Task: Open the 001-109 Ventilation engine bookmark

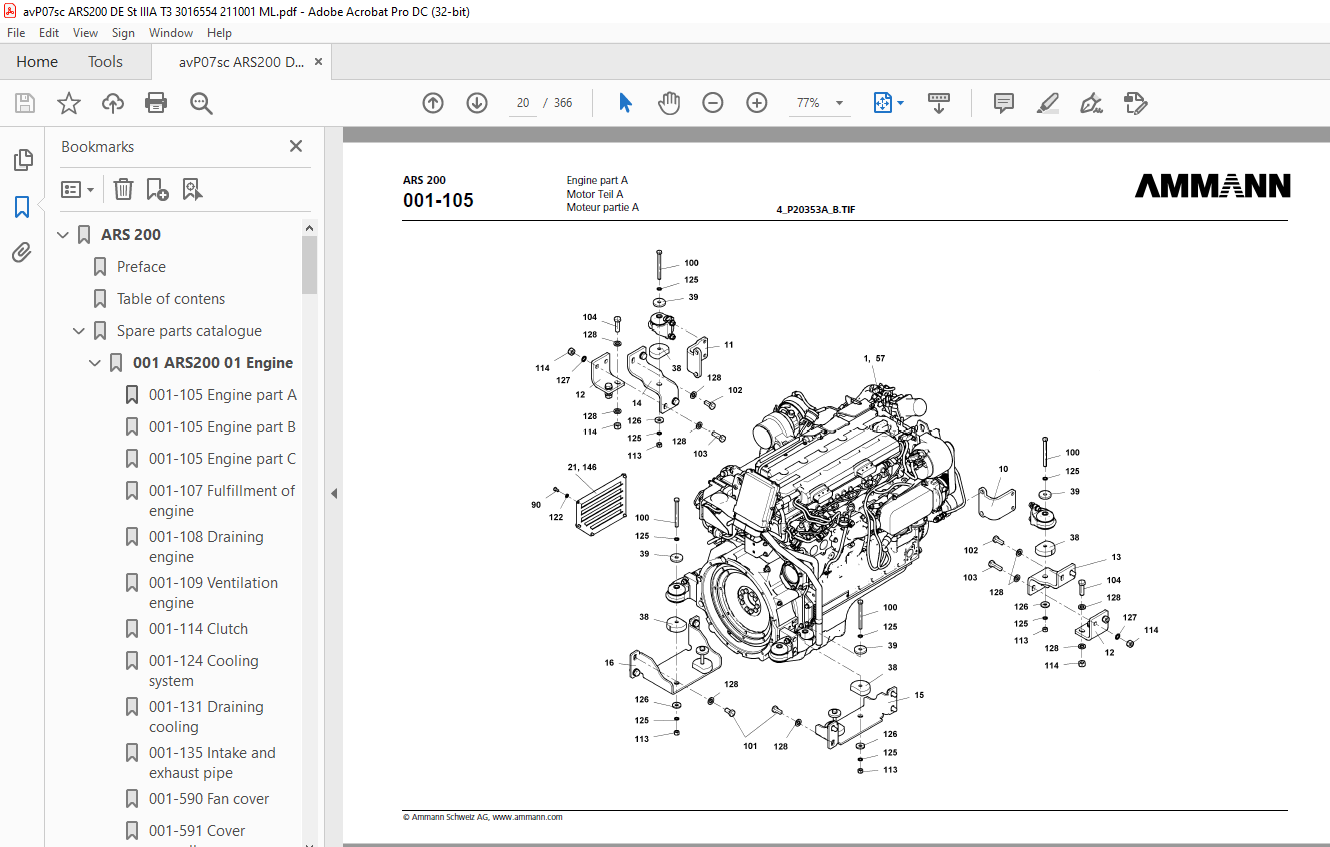Action: 213,593
